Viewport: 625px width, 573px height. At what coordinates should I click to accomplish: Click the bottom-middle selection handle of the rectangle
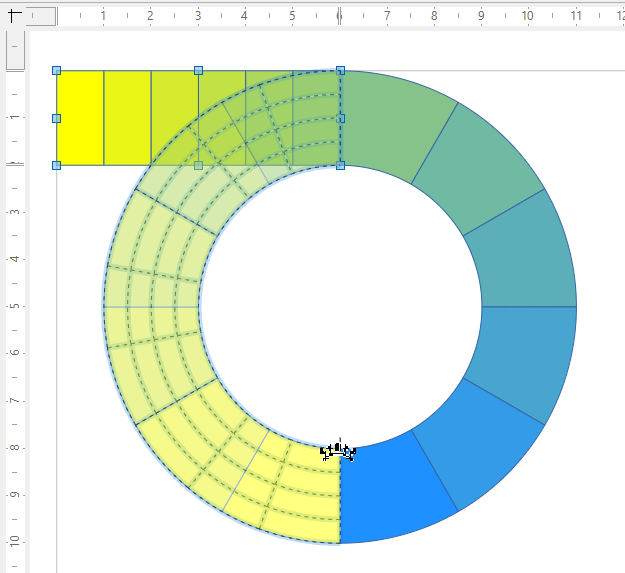click(x=199, y=165)
